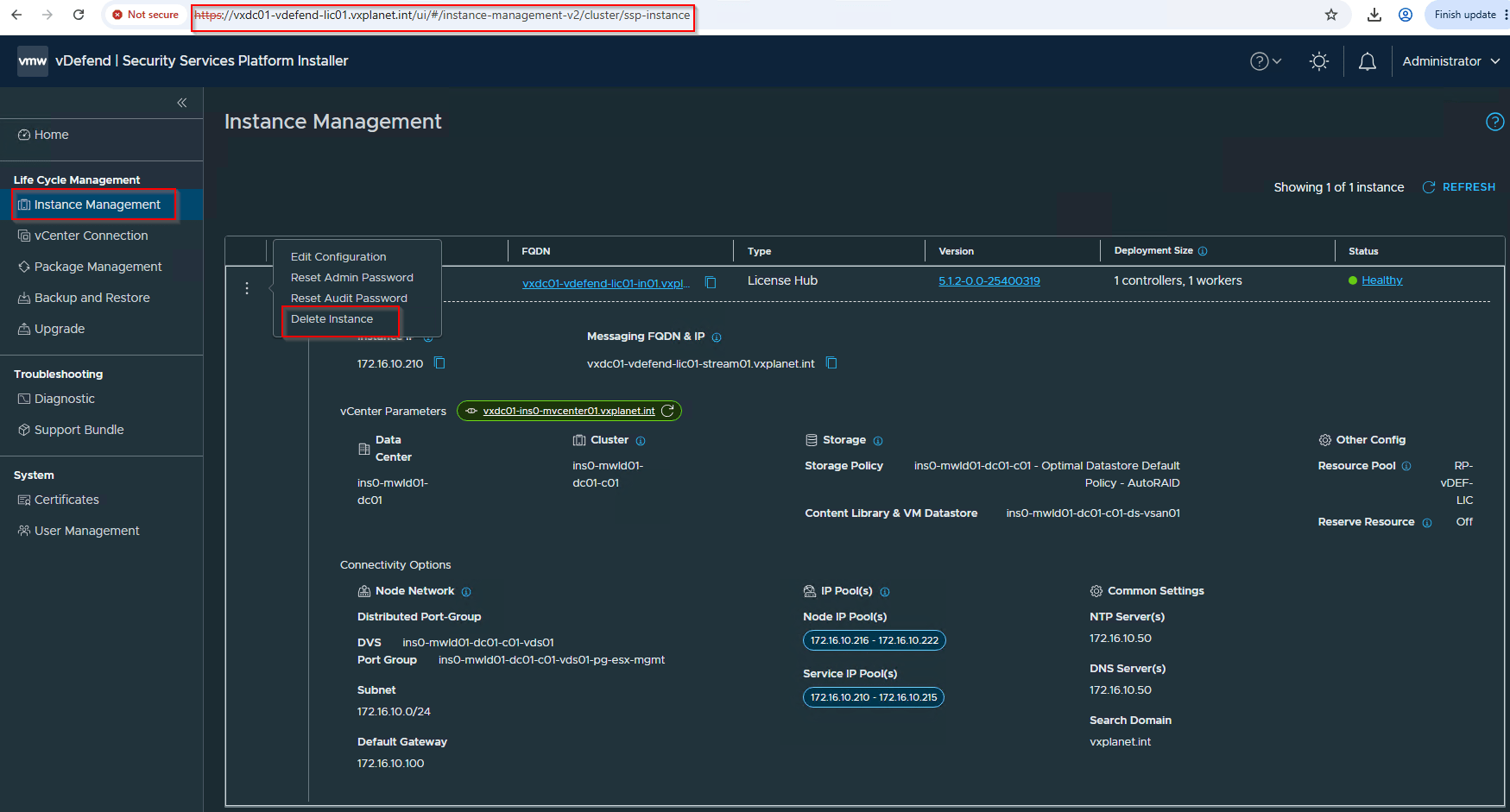Image resolution: width=1510 pixels, height=812 pixels.
Task: Go back using browser back arrow
Action: point(16,15)
